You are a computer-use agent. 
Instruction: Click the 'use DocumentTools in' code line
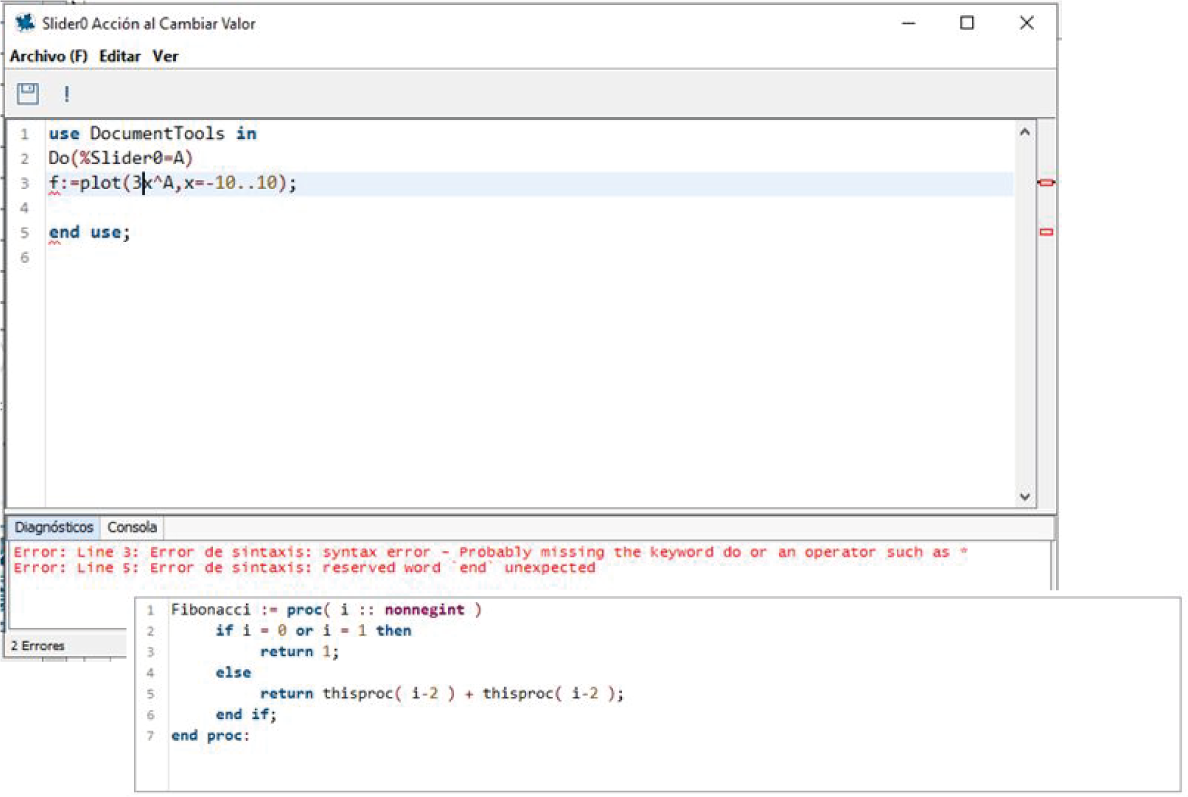tap(152, 133)
